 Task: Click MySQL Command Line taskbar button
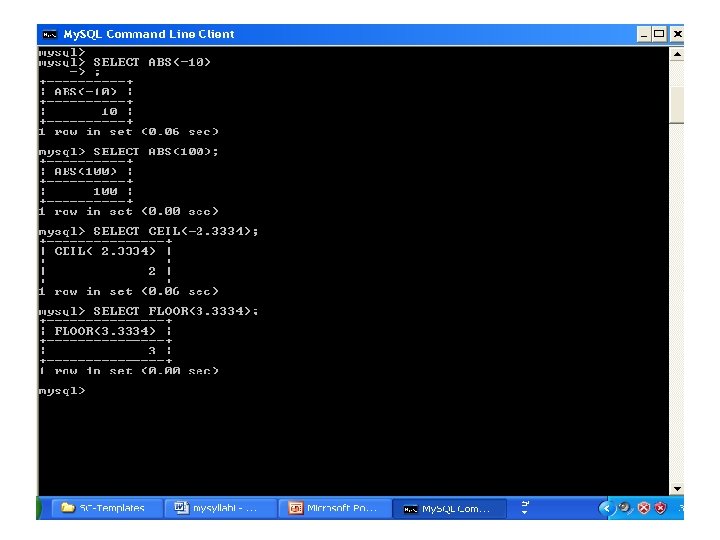click(x=450, y=508)
